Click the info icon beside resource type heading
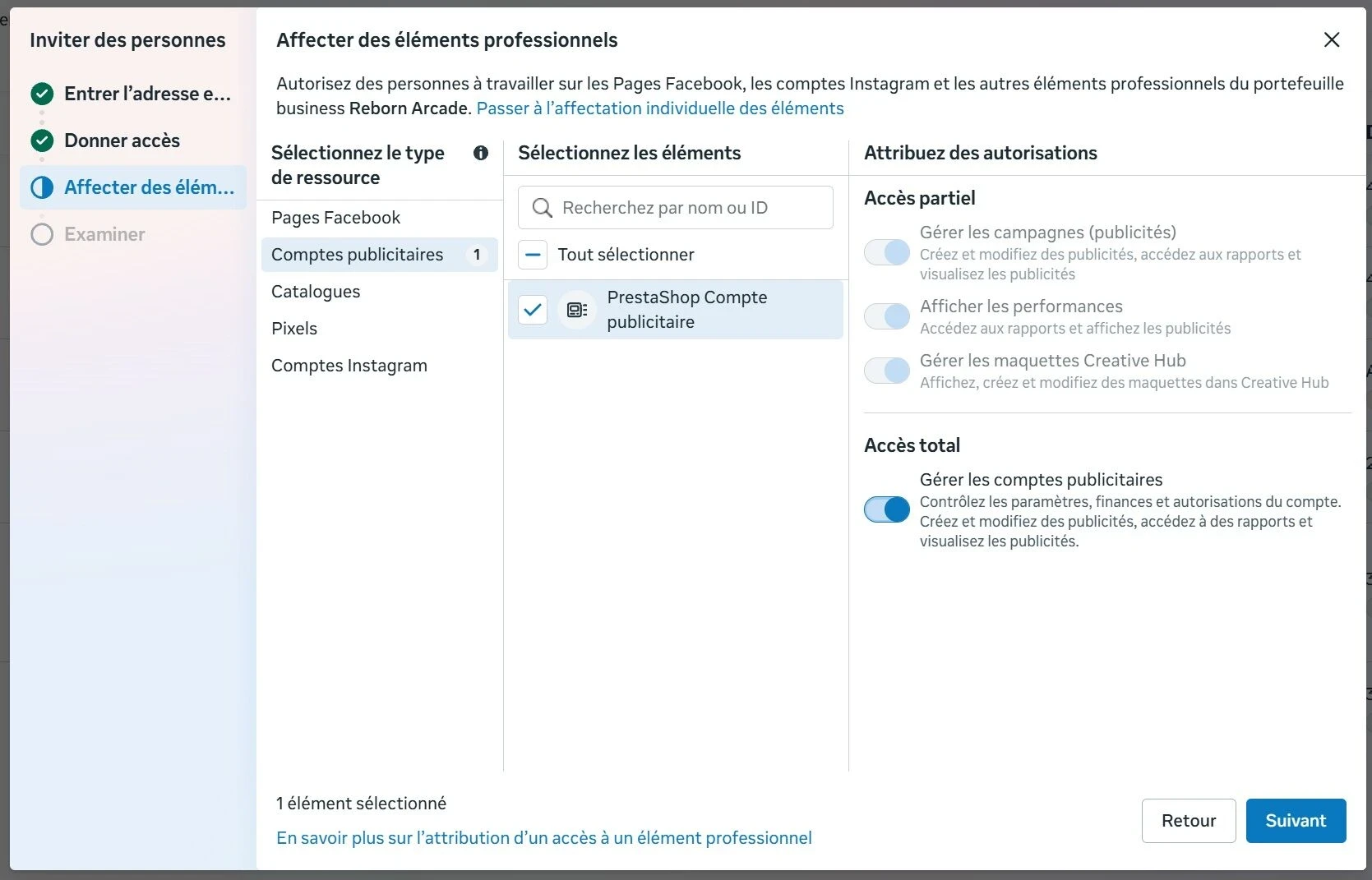 click(481, 153)
